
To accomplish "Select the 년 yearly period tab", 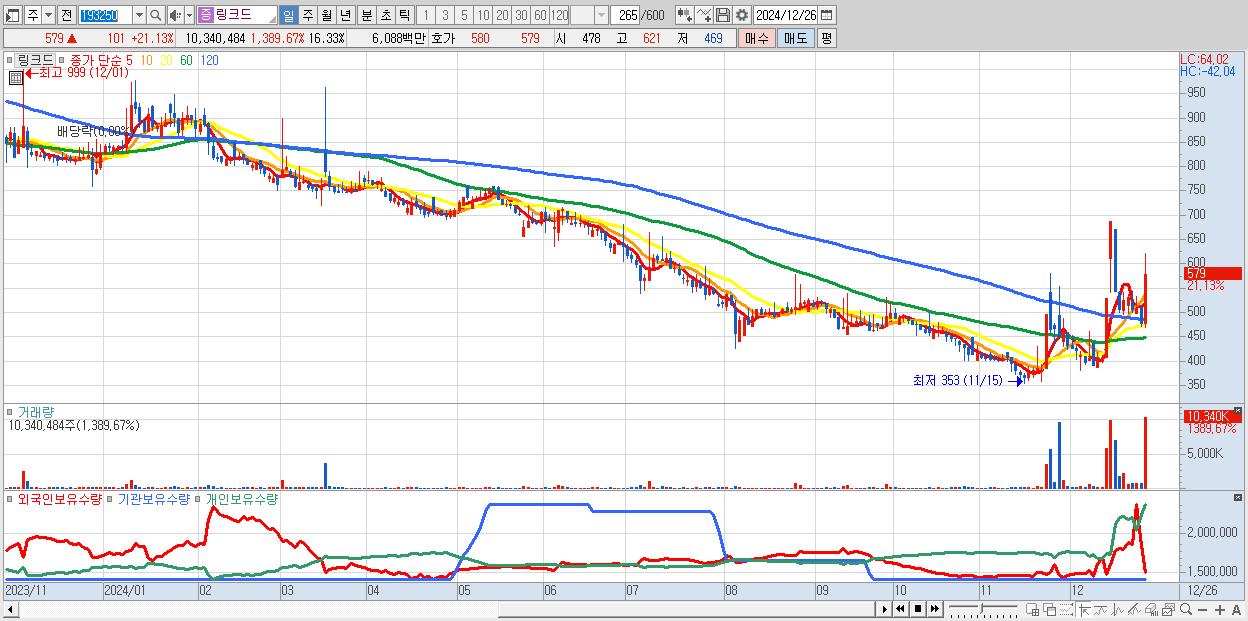I will pos(345,16).
